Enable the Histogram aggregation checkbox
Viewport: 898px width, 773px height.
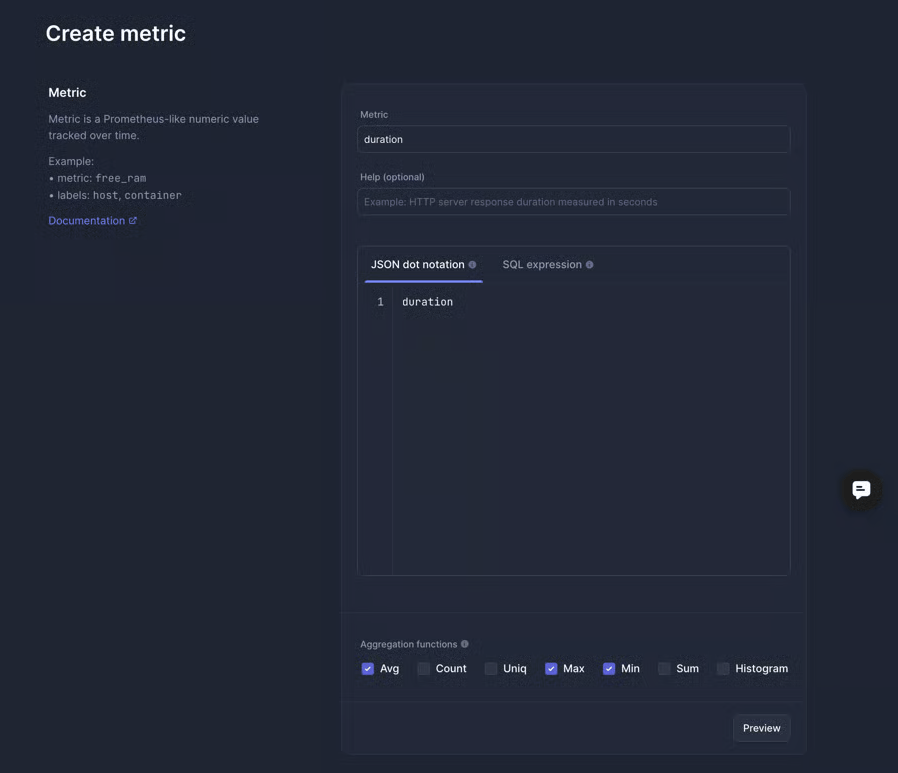tap(723, 668)
